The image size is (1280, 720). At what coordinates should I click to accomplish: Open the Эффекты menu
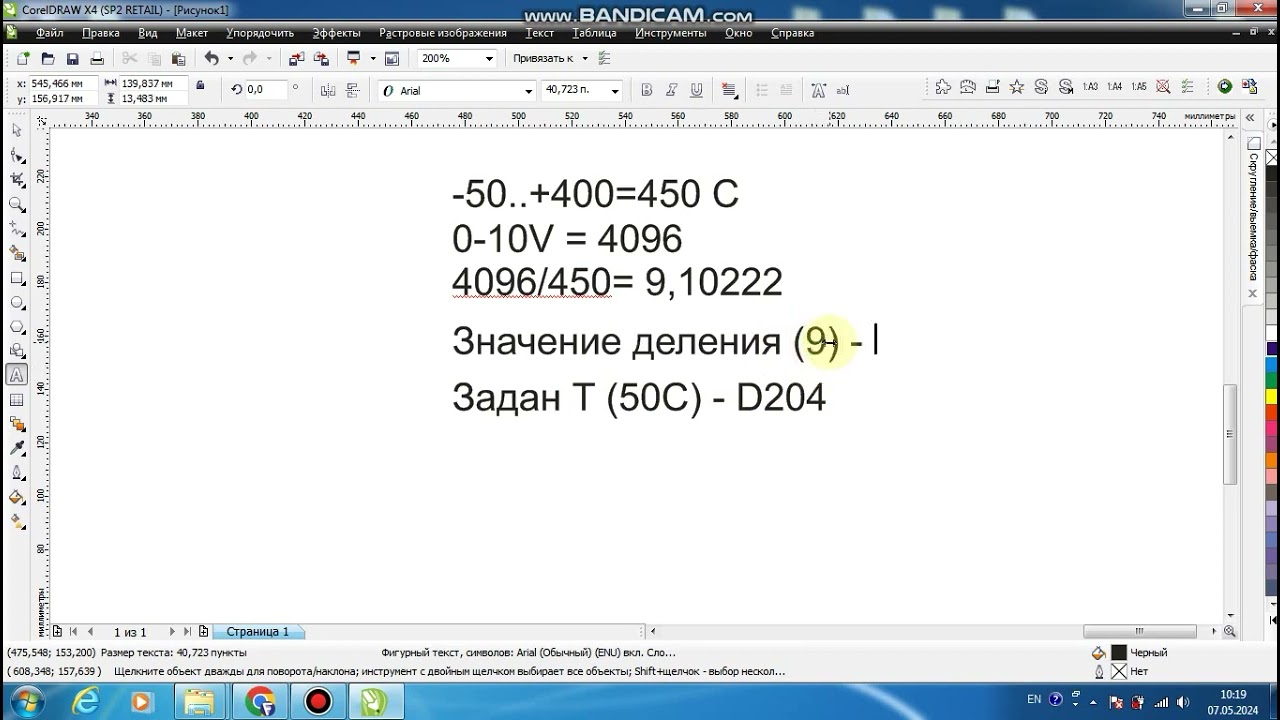(336, 33)
